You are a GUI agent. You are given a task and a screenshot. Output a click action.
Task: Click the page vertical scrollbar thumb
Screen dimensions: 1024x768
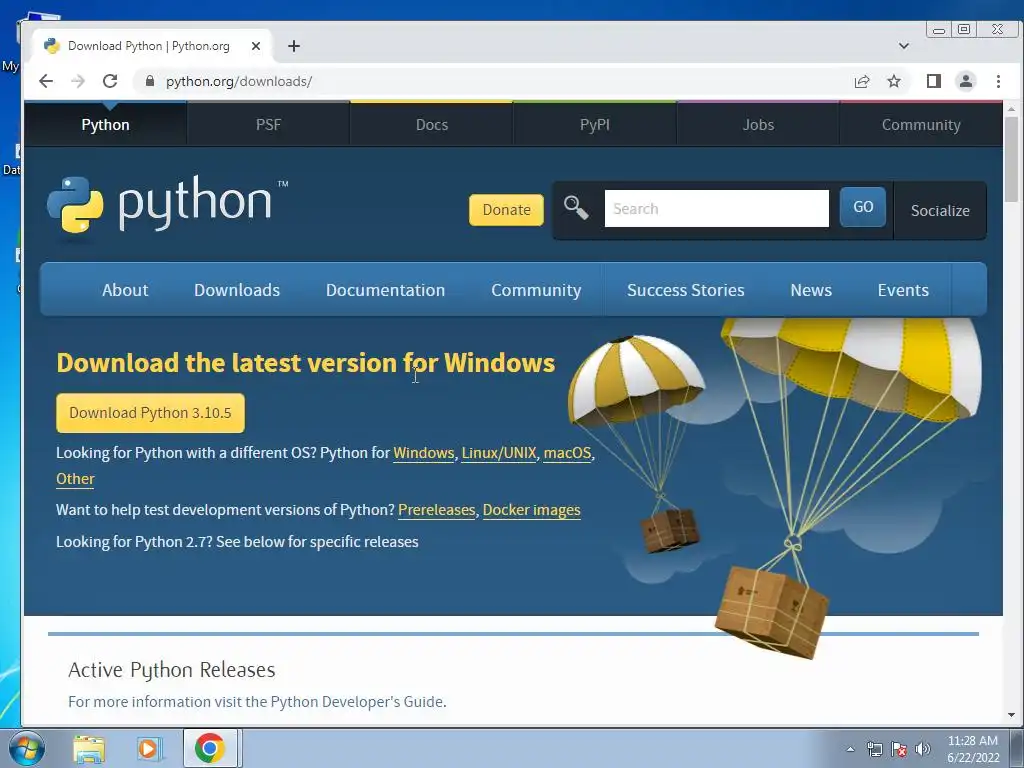tap(1011, 160)
